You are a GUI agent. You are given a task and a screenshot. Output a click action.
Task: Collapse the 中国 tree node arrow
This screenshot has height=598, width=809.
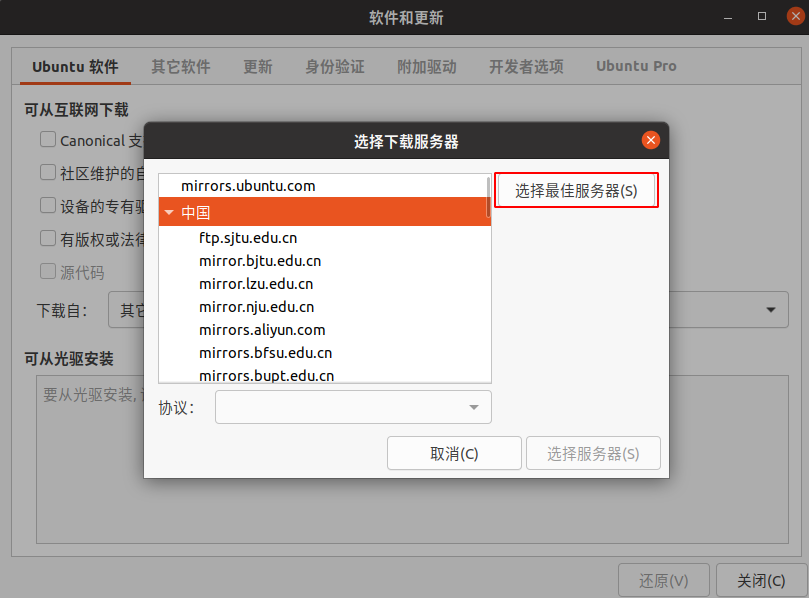169,213
